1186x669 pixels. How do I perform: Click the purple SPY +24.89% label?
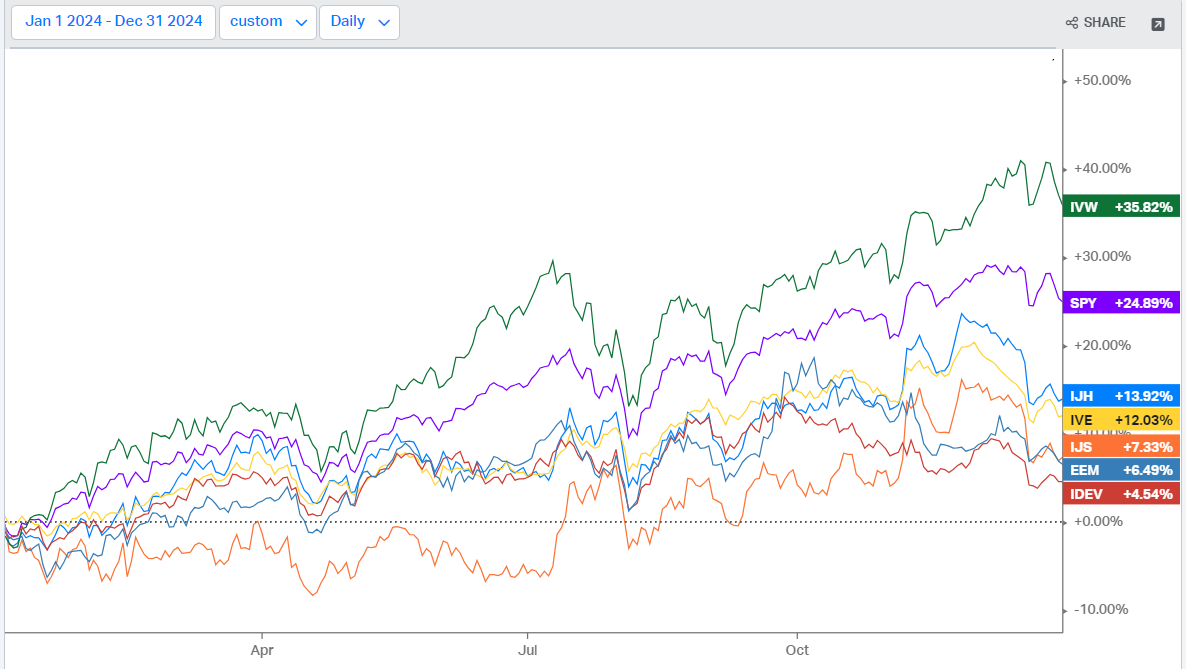pos(1122,302)
